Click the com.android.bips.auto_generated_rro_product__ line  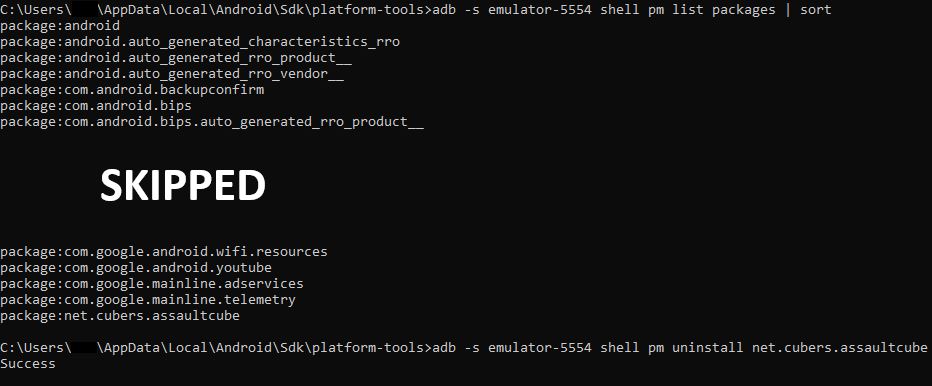coord(212,122)
